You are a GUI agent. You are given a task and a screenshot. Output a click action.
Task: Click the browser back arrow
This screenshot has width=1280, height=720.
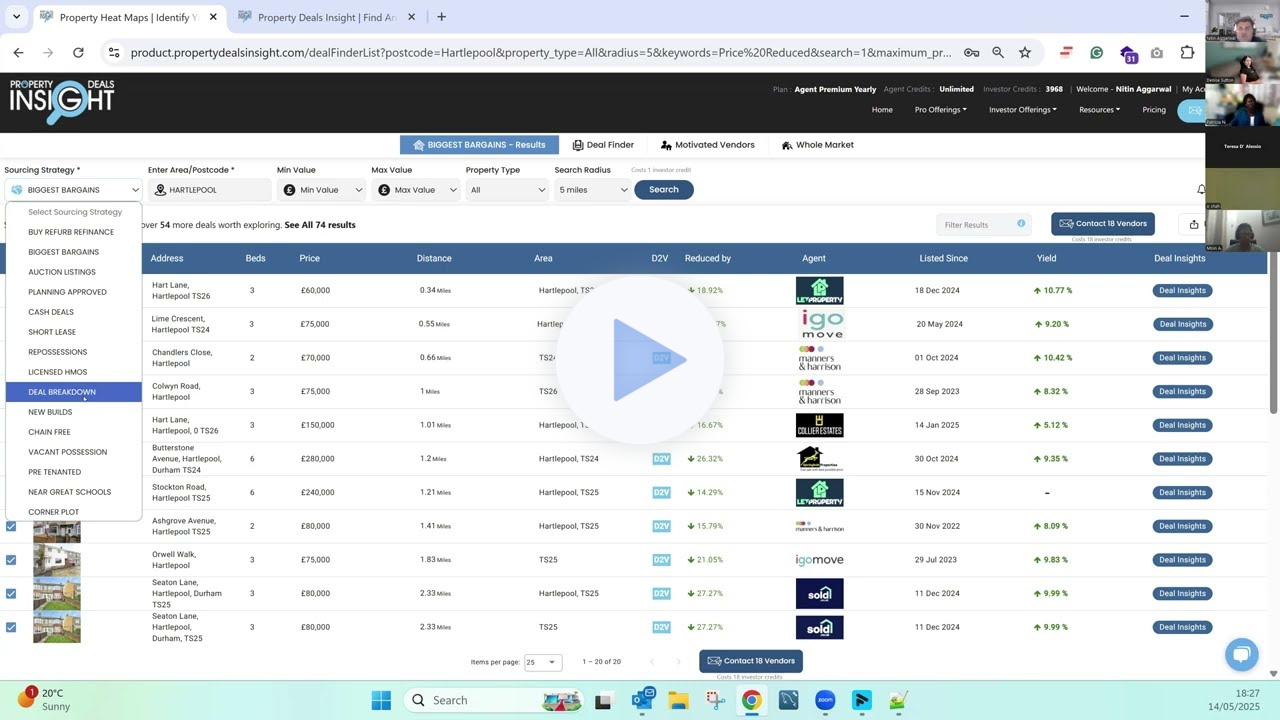[18, 52]
